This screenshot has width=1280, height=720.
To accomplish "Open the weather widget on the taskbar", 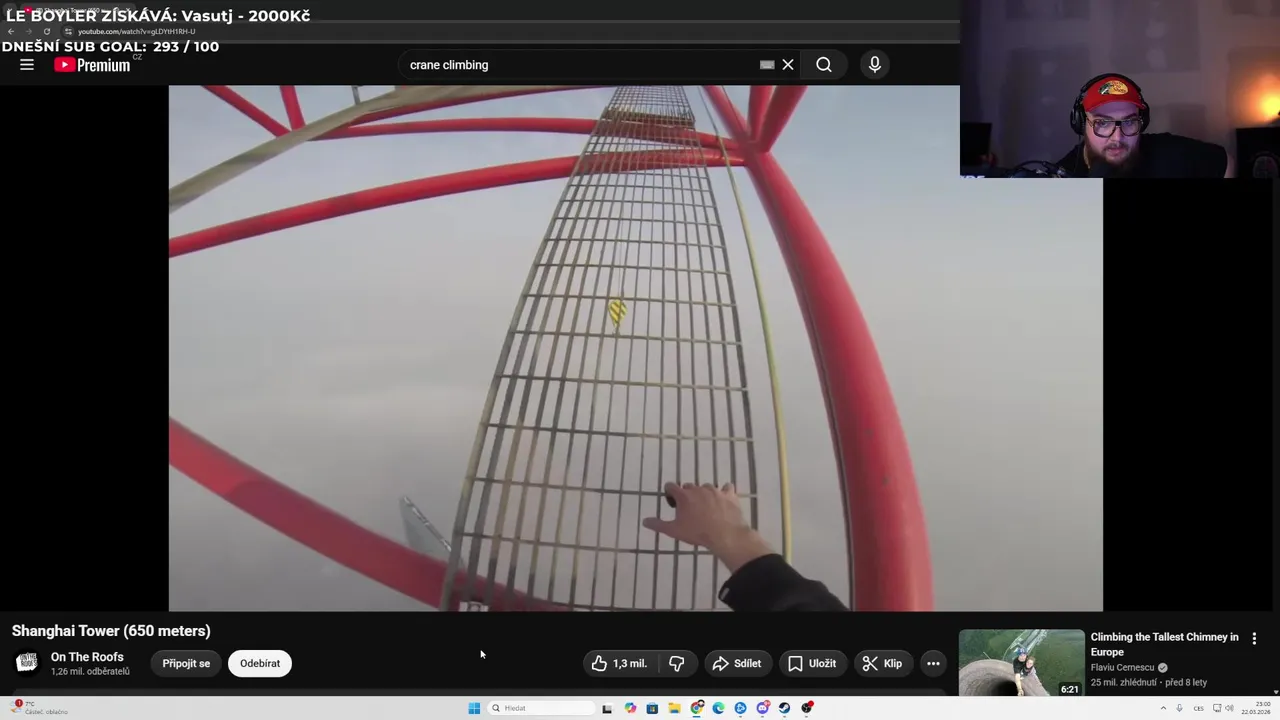I will point(38,708).
